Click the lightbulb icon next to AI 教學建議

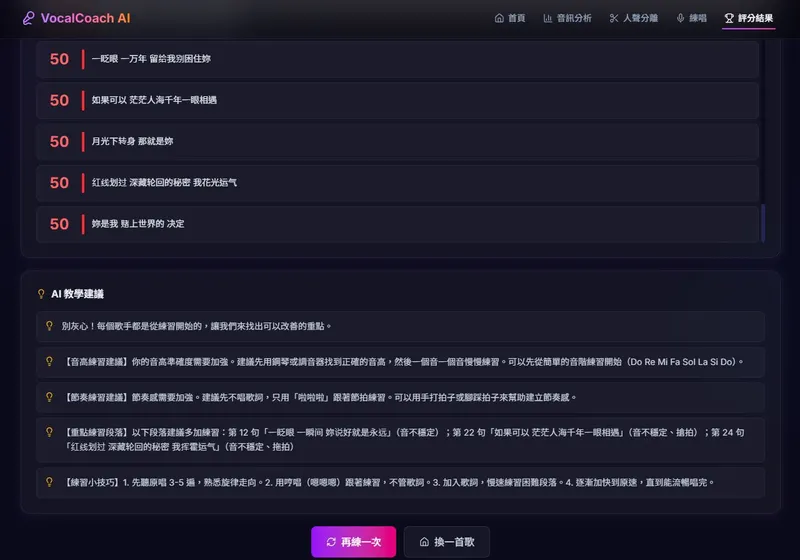pyautogui.click(x=41, y=294)
